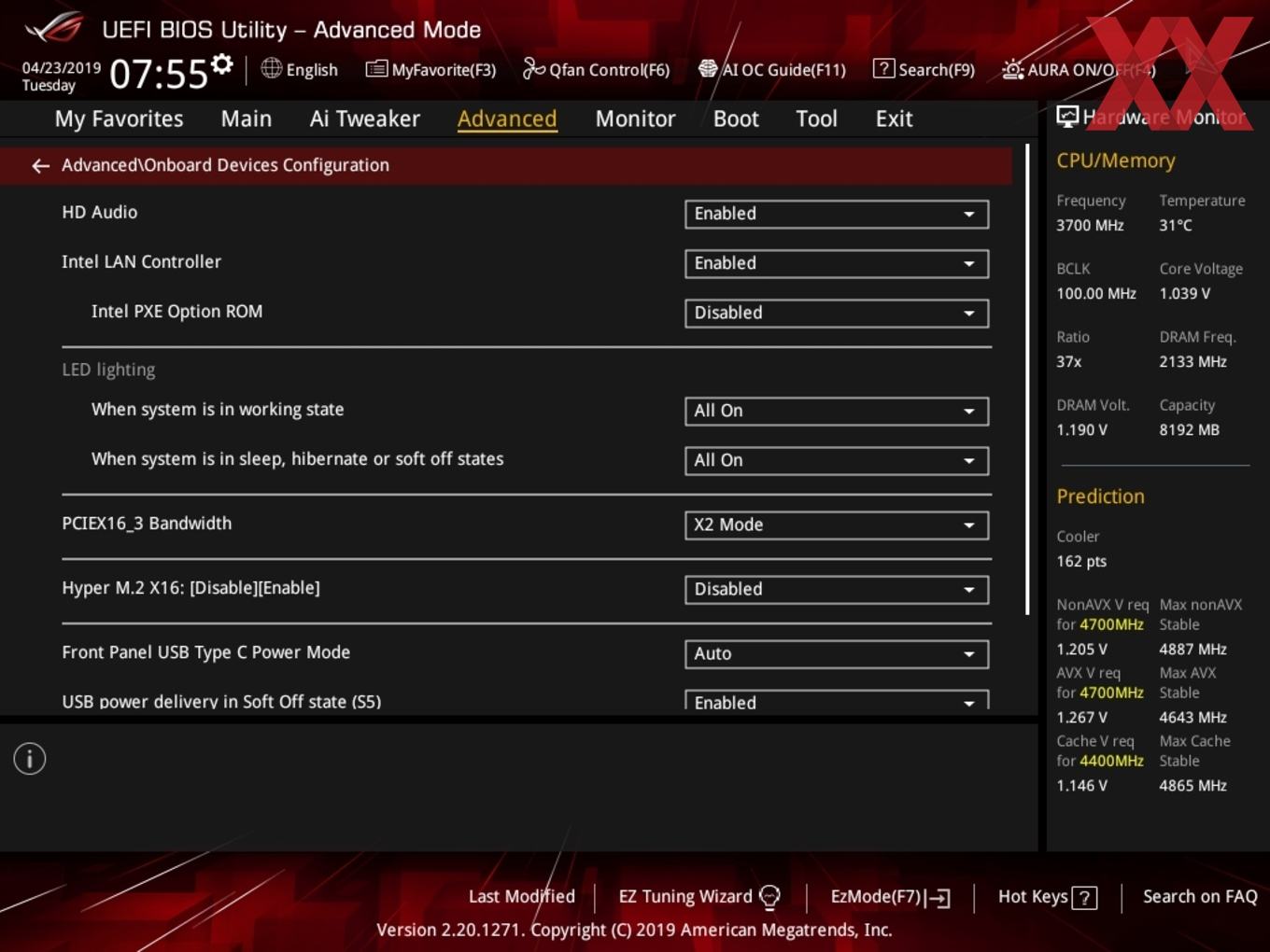The width and height of the screenshot is (1270, 952).
Task: Select PCIEX16_3 Bandwidth label
Action: [x=147, y=523]
